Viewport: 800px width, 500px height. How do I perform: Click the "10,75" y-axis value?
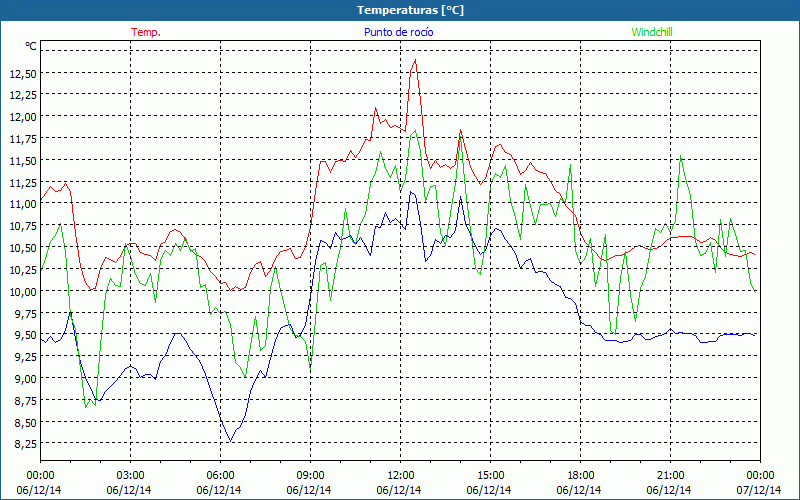[x=23, y=227]
